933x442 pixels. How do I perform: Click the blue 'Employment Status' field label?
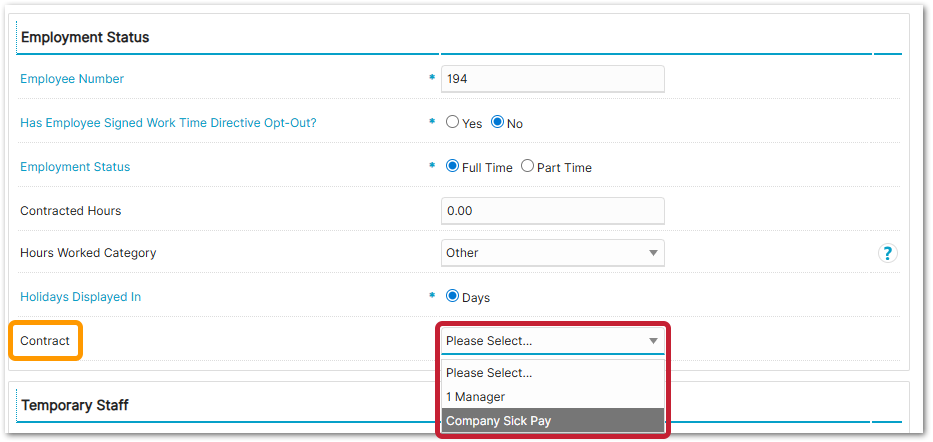[x=75, y=167]
